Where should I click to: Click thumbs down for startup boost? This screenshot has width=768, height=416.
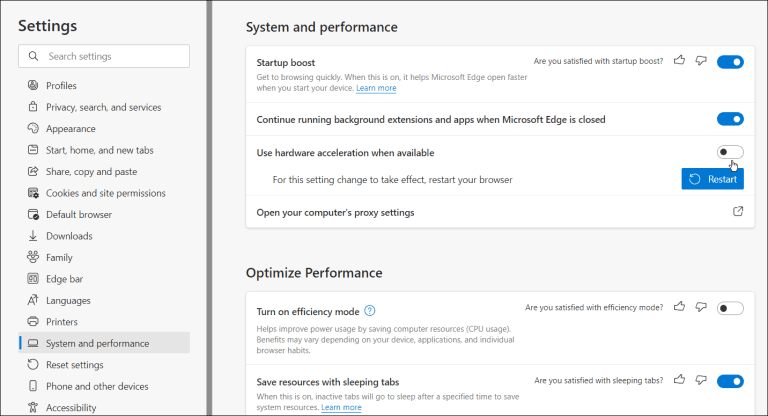click(x=701, y=61)
